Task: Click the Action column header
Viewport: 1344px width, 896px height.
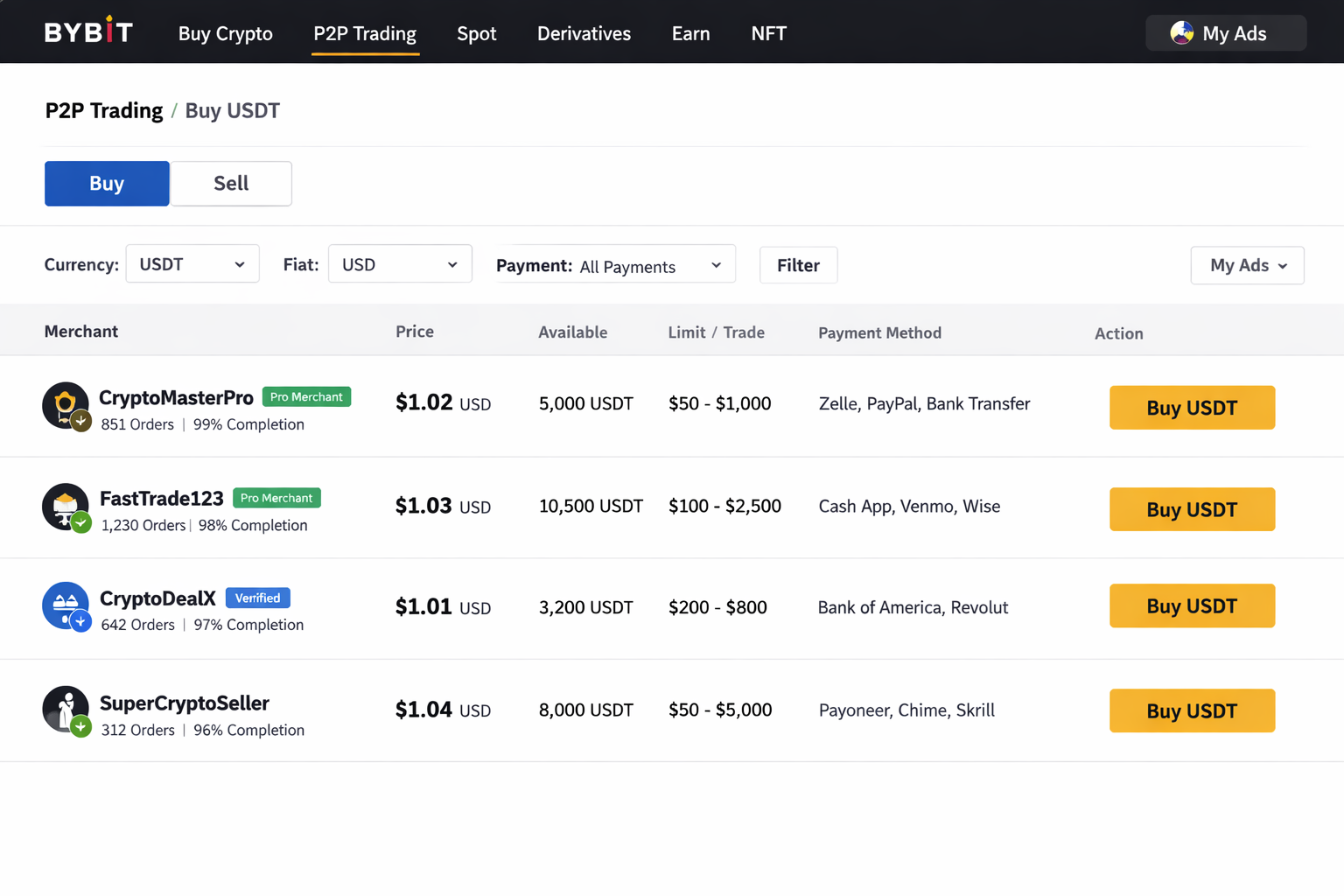Action: tap(1119, 333)
